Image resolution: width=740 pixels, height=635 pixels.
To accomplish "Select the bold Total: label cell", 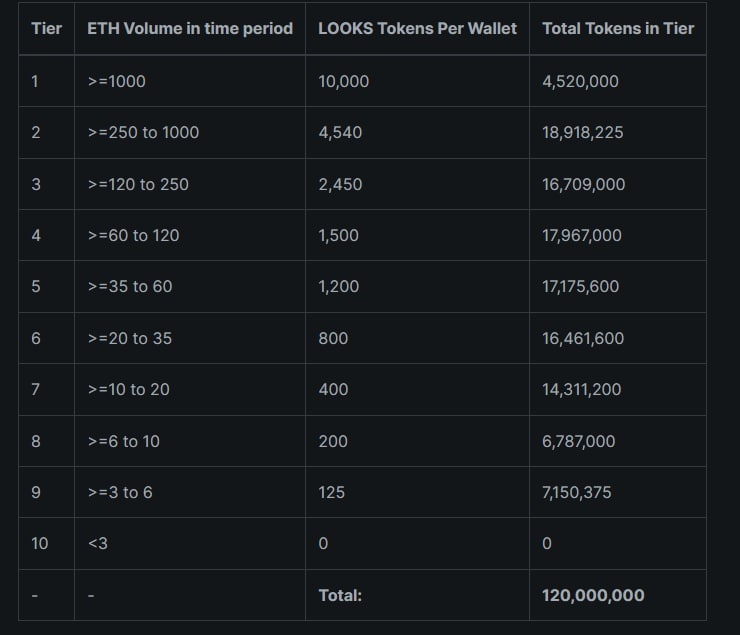I will pyautogui.click(x=417, y=595).
